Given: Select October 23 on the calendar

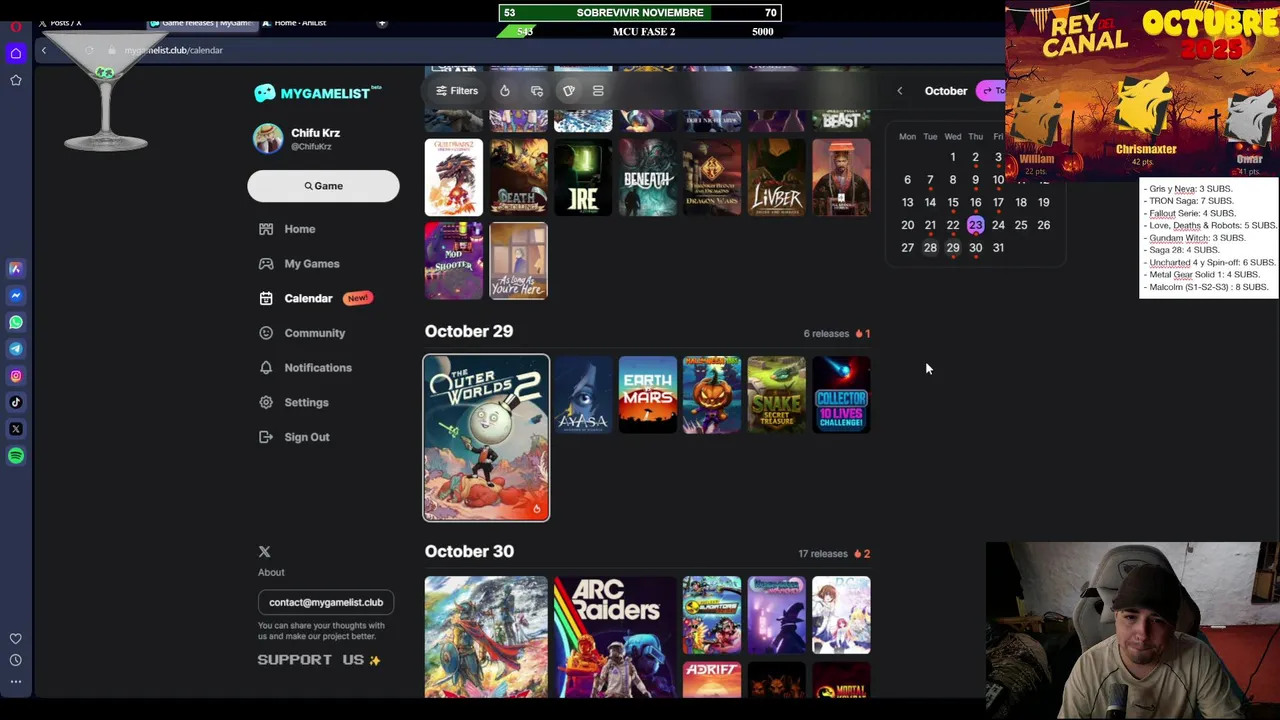Looking at the screenshot, I should pos(975,225).
